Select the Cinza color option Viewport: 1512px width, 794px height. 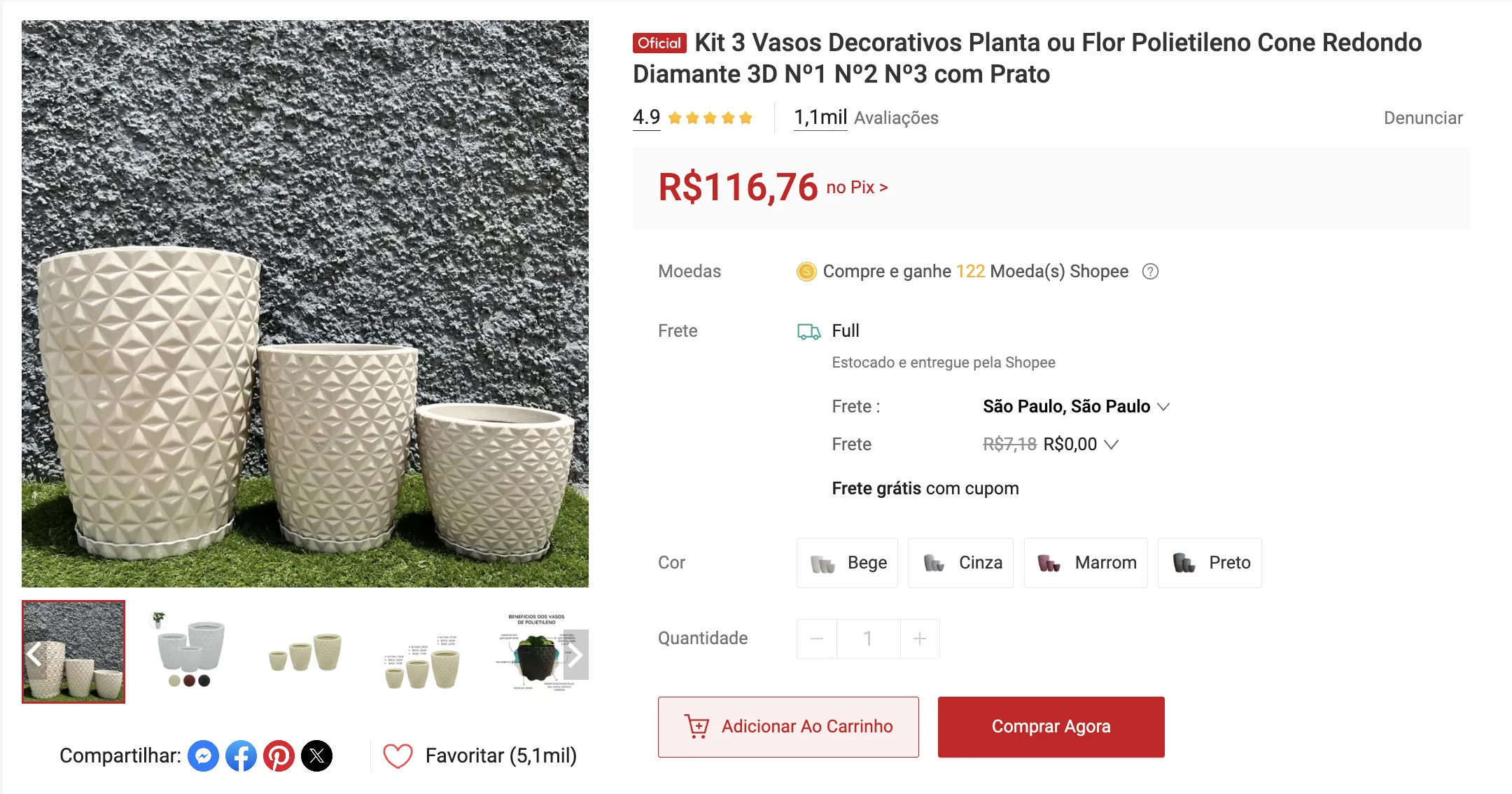960,562
